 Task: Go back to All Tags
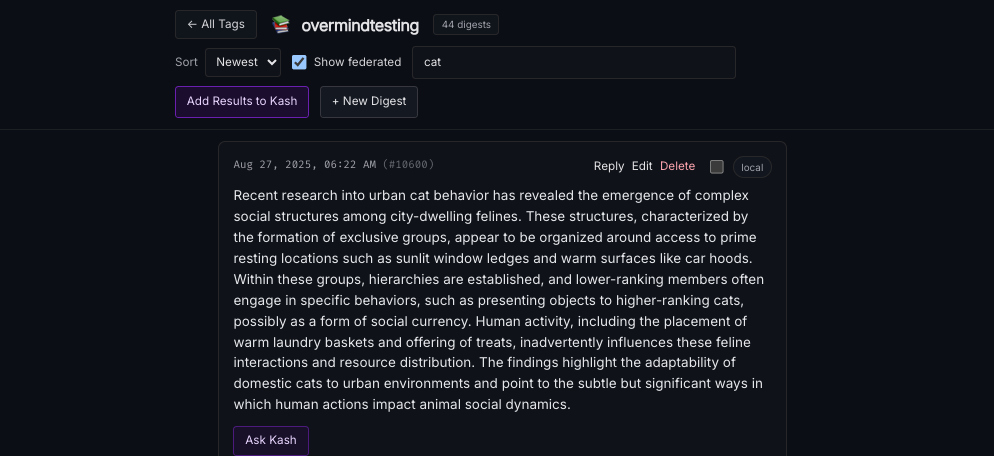coord(216,25)
